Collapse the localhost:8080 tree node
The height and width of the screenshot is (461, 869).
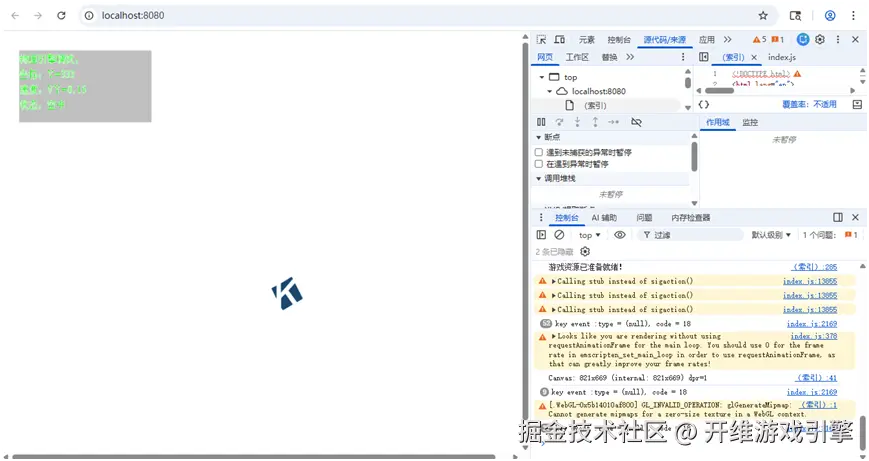pyautogui.click(x=550, y=91)
